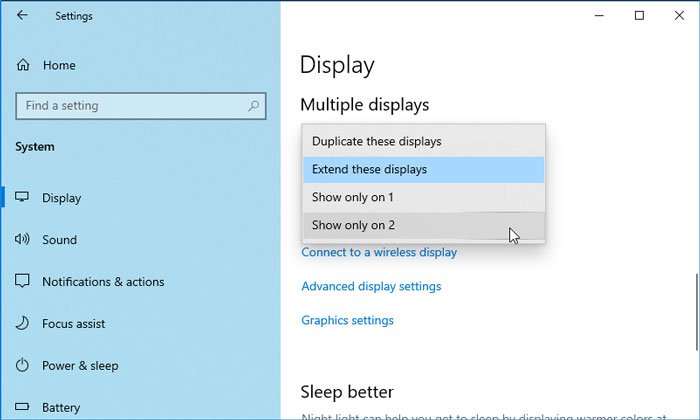Screen dimensions: 700x420
Task: Click the Notifications speech bubble icon
Action: [22, 281]
